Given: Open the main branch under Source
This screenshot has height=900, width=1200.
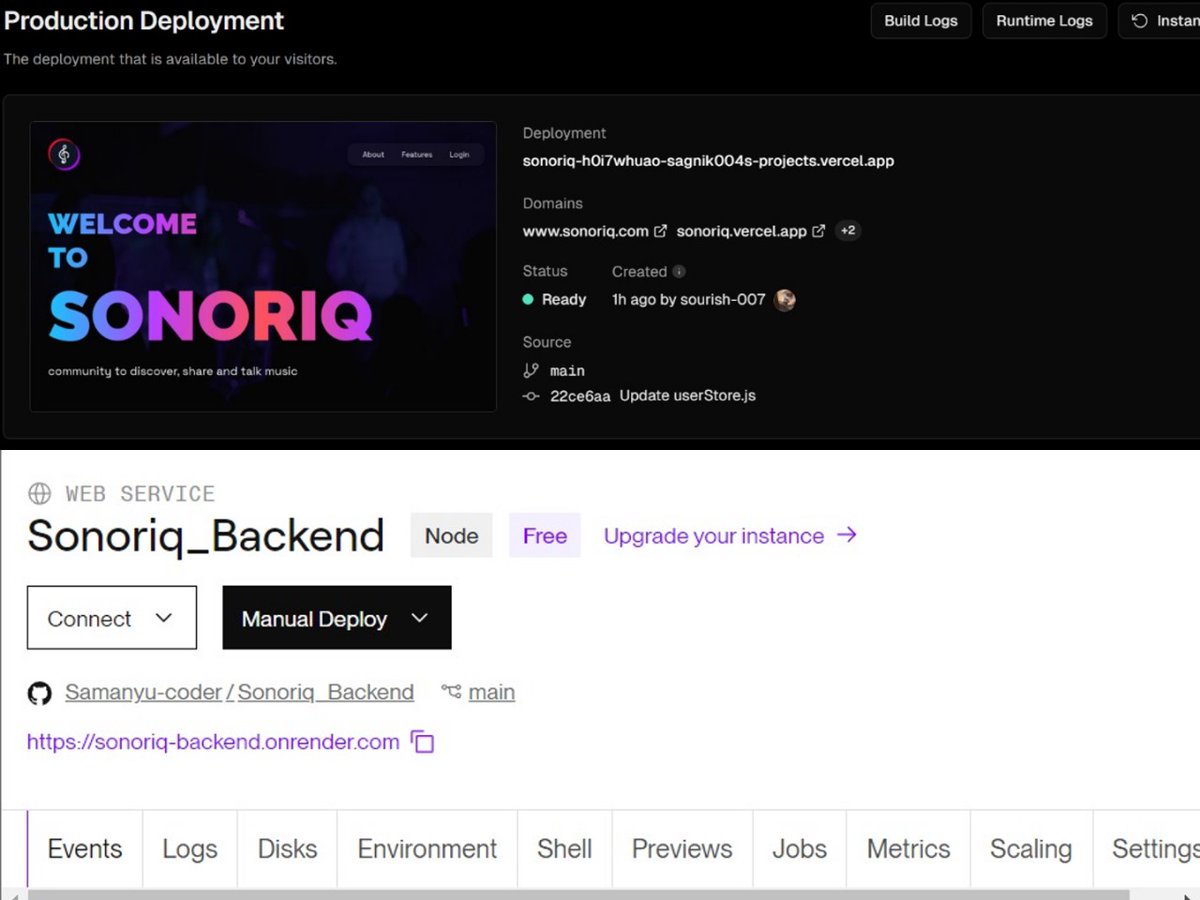Looking at the screenshot, I should [567, 371].
